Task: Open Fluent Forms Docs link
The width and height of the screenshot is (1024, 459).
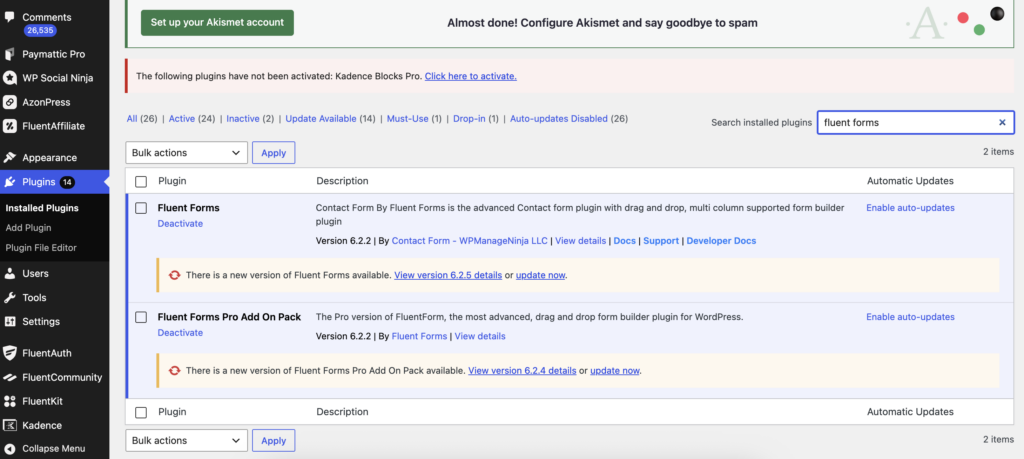Action: (625, 240)
